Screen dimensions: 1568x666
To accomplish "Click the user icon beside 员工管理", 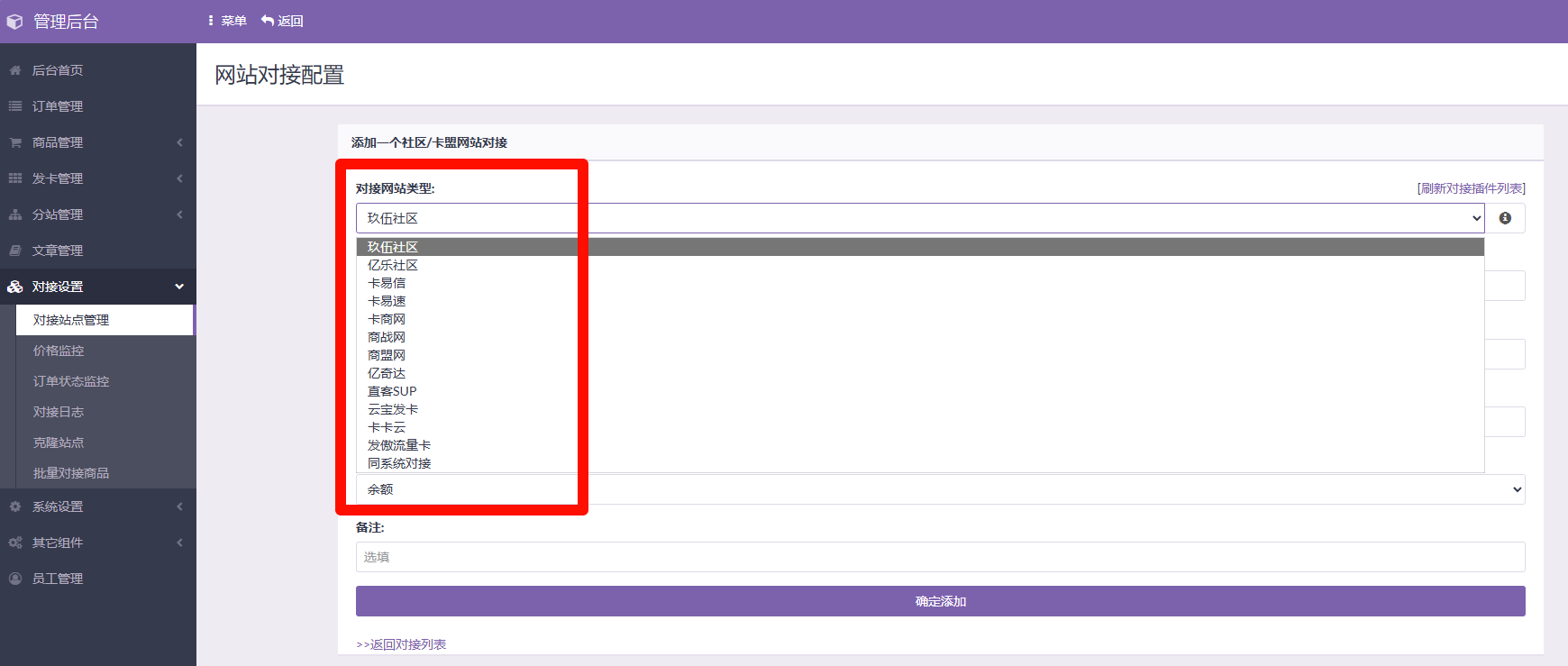I will click(x=15, y=579).
